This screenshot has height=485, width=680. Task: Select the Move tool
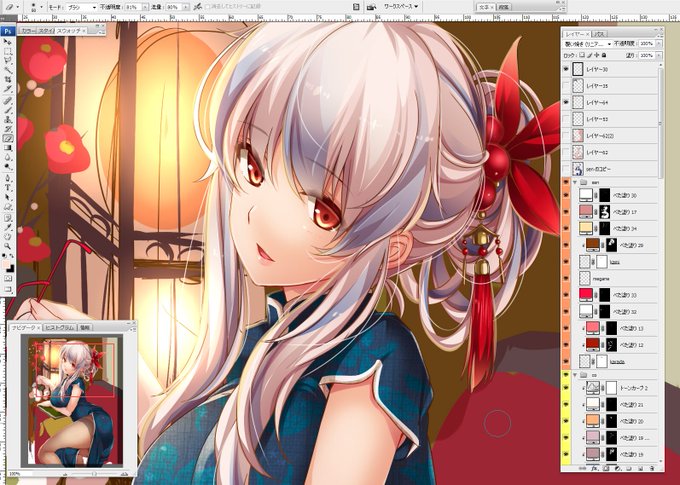coord(7,42)
